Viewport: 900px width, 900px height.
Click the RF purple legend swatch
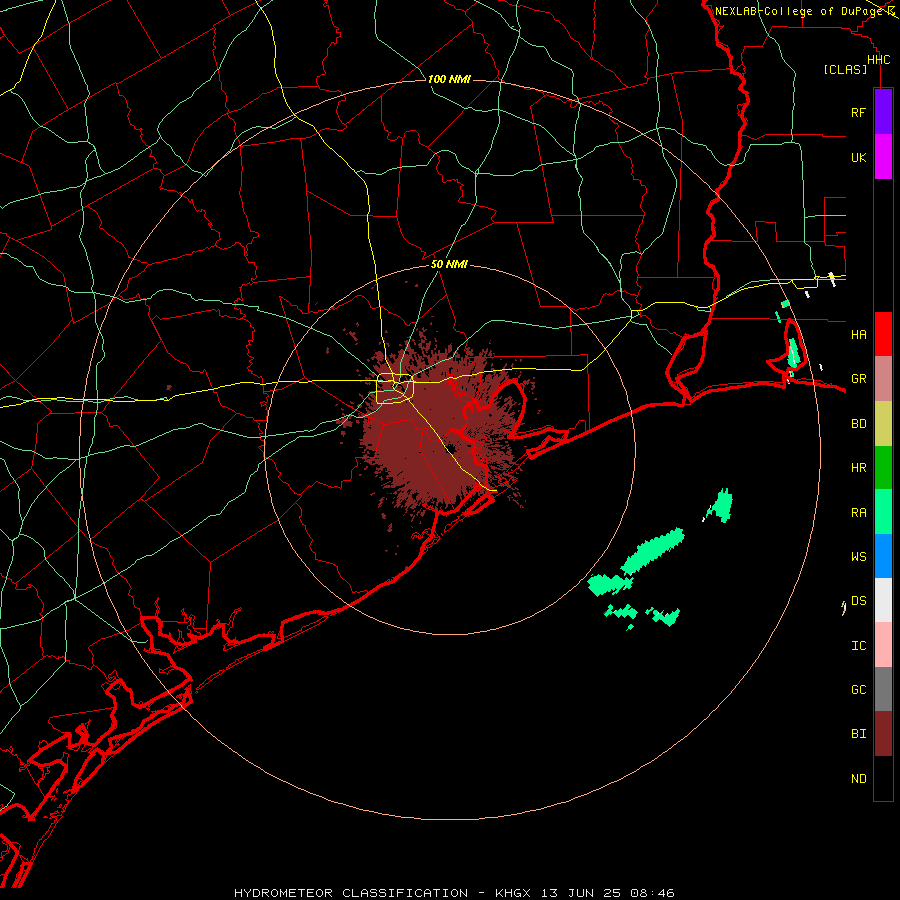[x=883, y=112]
